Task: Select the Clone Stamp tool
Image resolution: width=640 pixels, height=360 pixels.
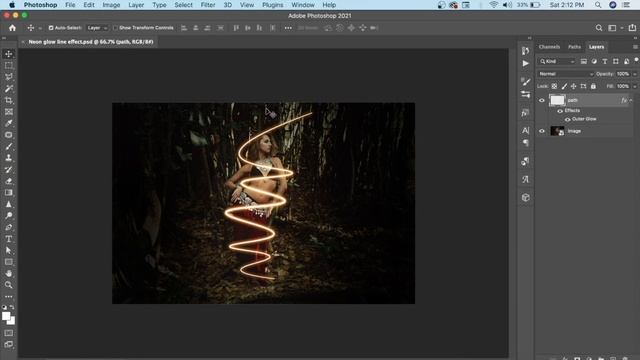Action: pyautogui.click(x=9, y=158)
